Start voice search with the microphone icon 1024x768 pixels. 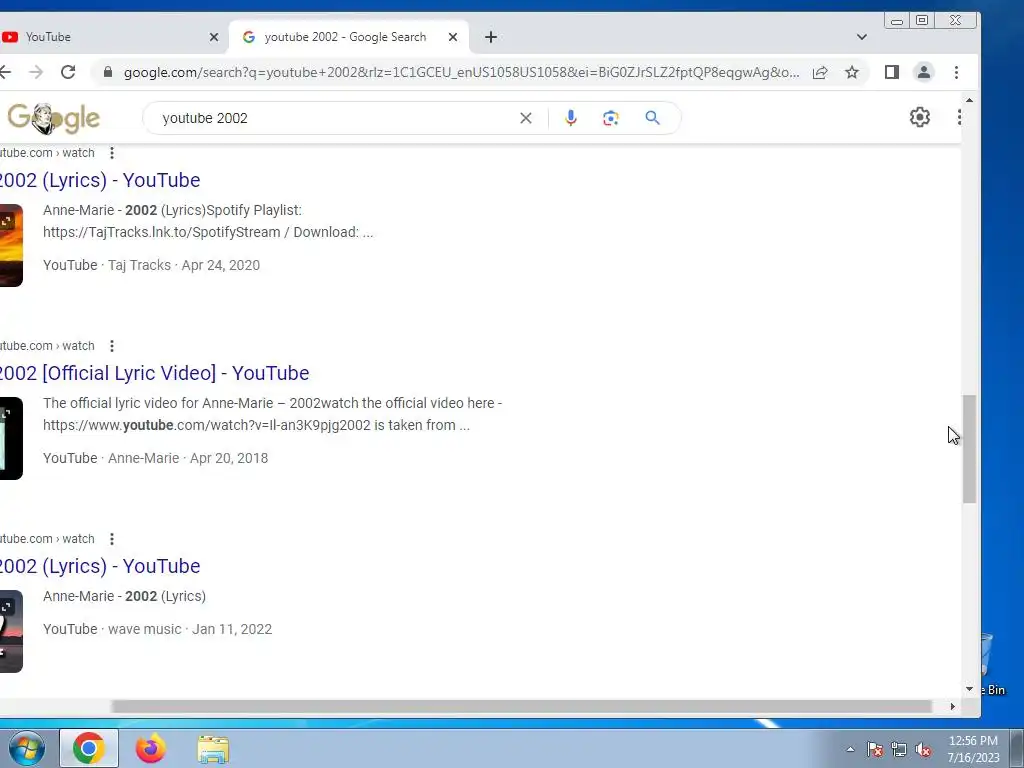tap(571, 118)
